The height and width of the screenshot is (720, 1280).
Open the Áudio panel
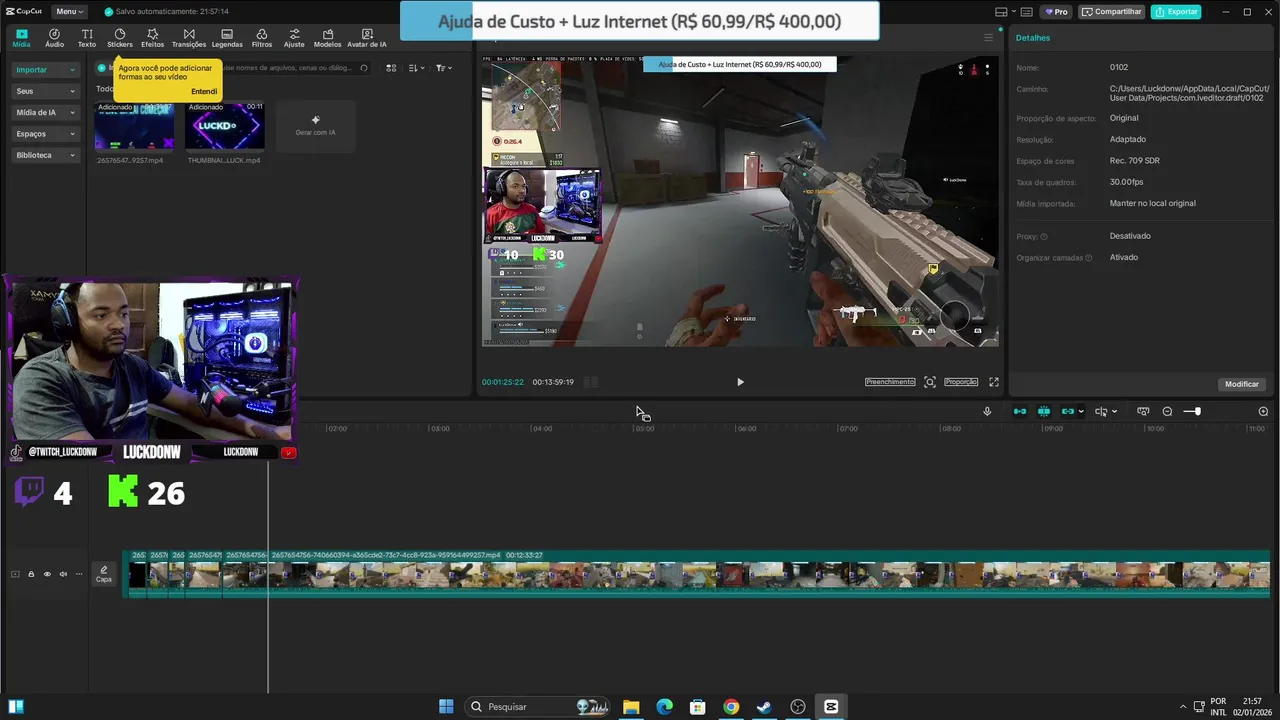(x=54, y=38)
